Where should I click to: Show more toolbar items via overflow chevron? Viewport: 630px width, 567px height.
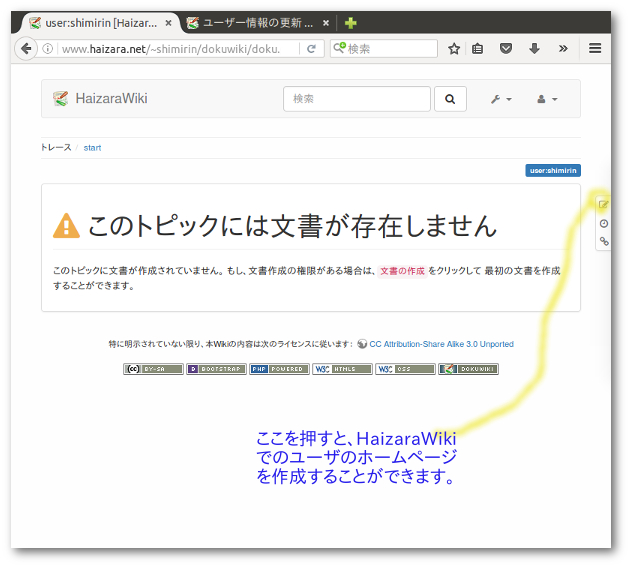click(x=562, y=48)
